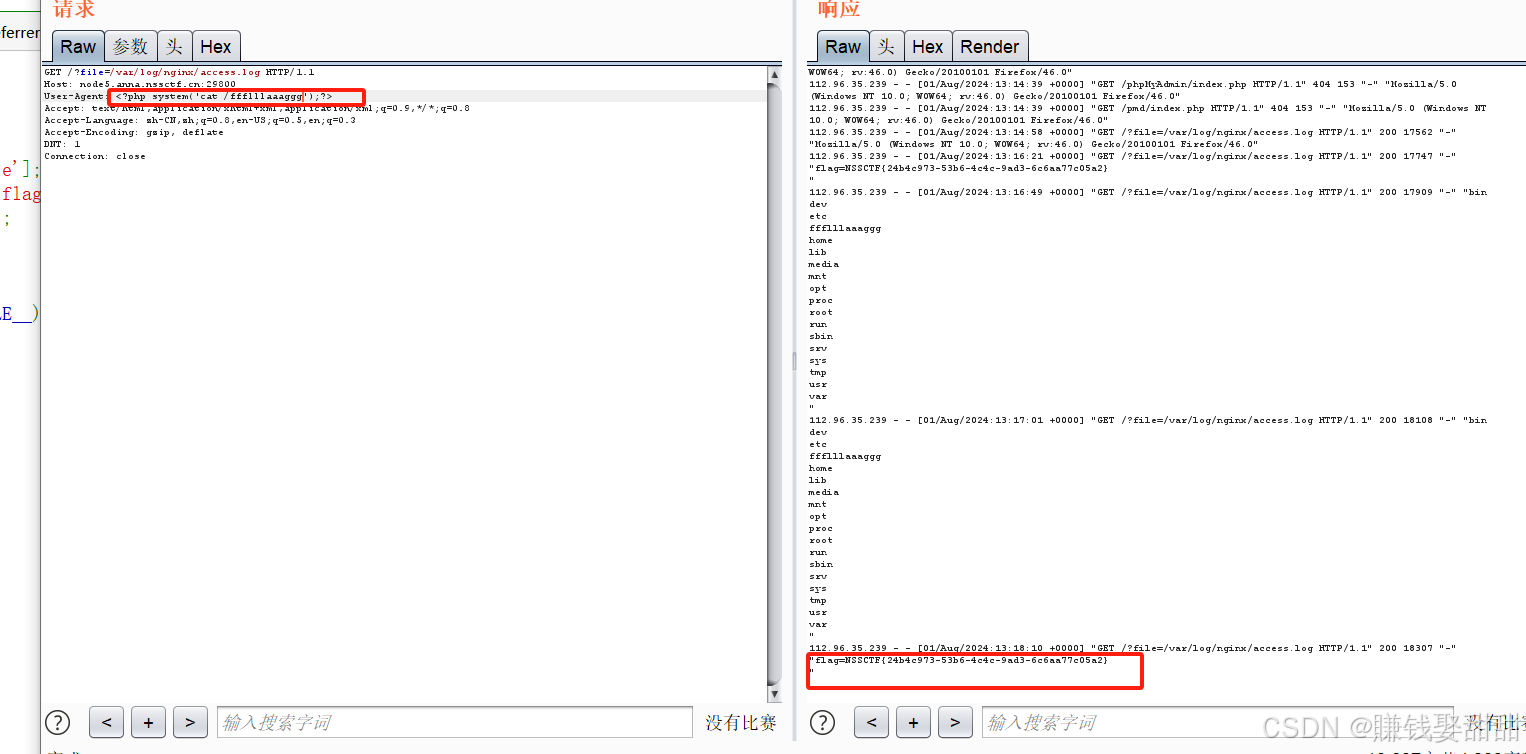The width and height of the screenshot is (1526, 754).
Task: Open the request 参数 tab
Action: click(x=130, y=47)
